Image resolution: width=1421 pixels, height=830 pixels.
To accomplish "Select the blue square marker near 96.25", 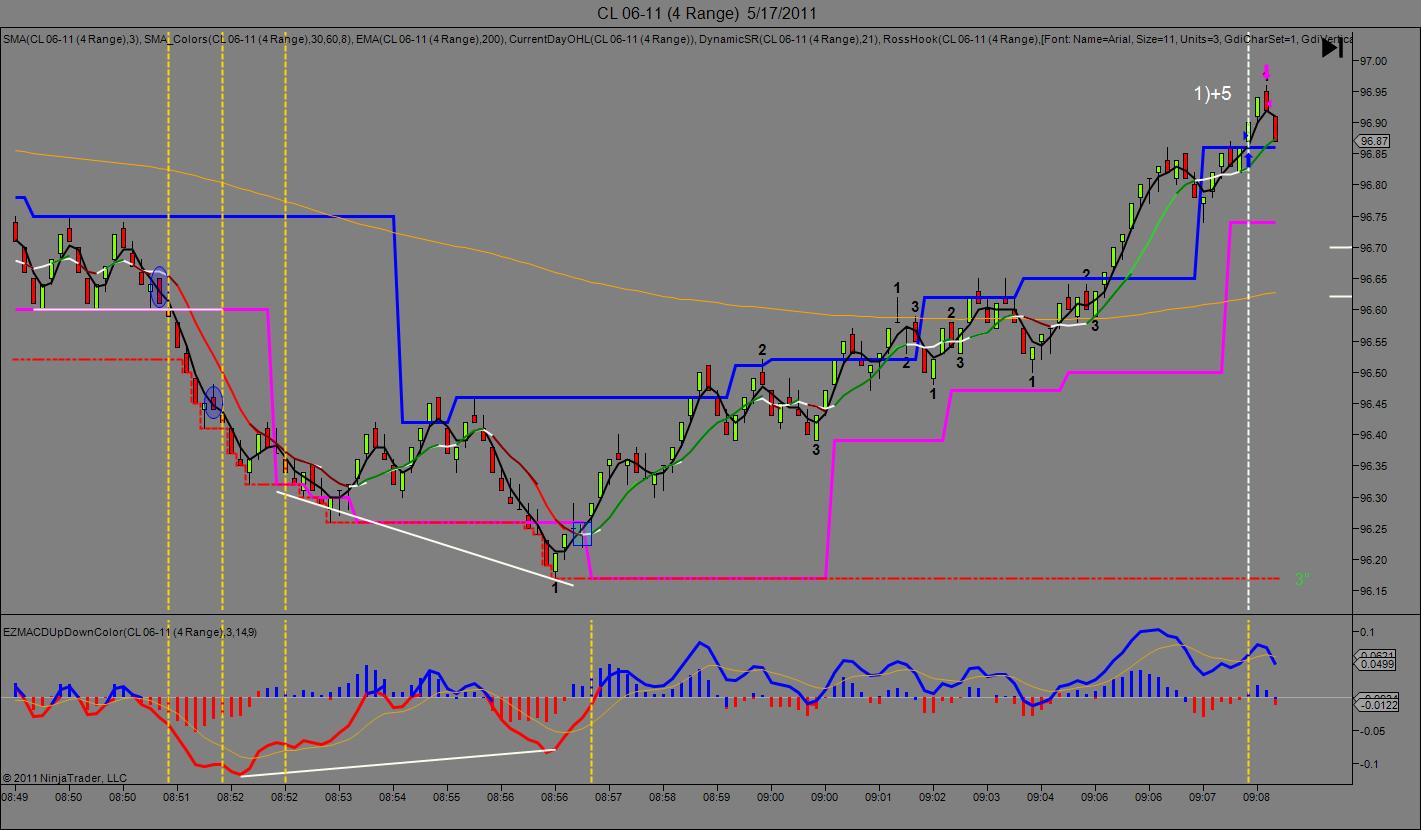I will tap(582, 533).
